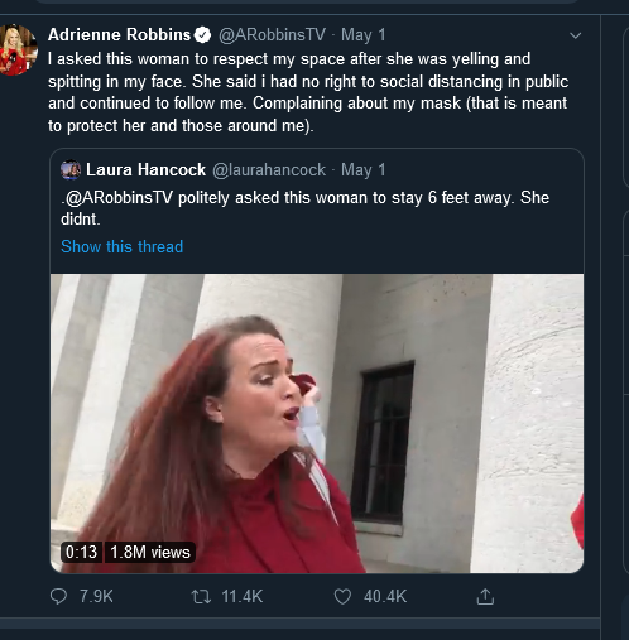This screenshot has width=629, height=640.
Task: Open the @ARobbinsTV handle in tweet header
Action: coord(271,35)
